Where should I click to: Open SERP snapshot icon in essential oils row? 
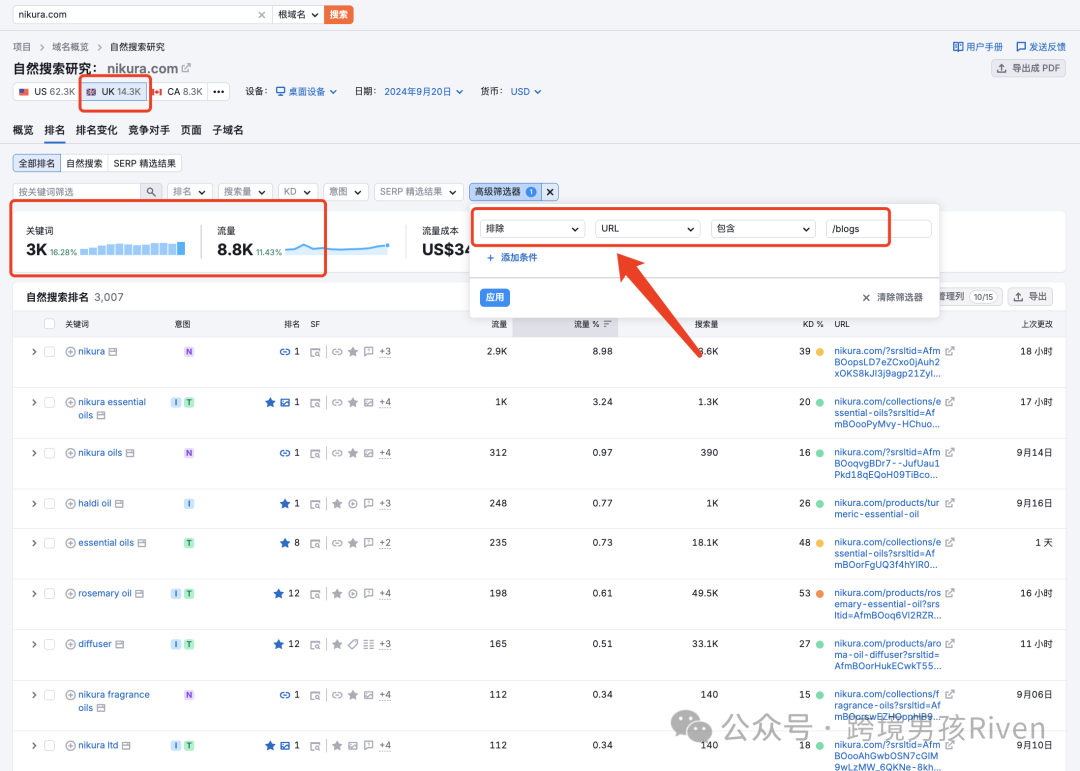(315, 543)
